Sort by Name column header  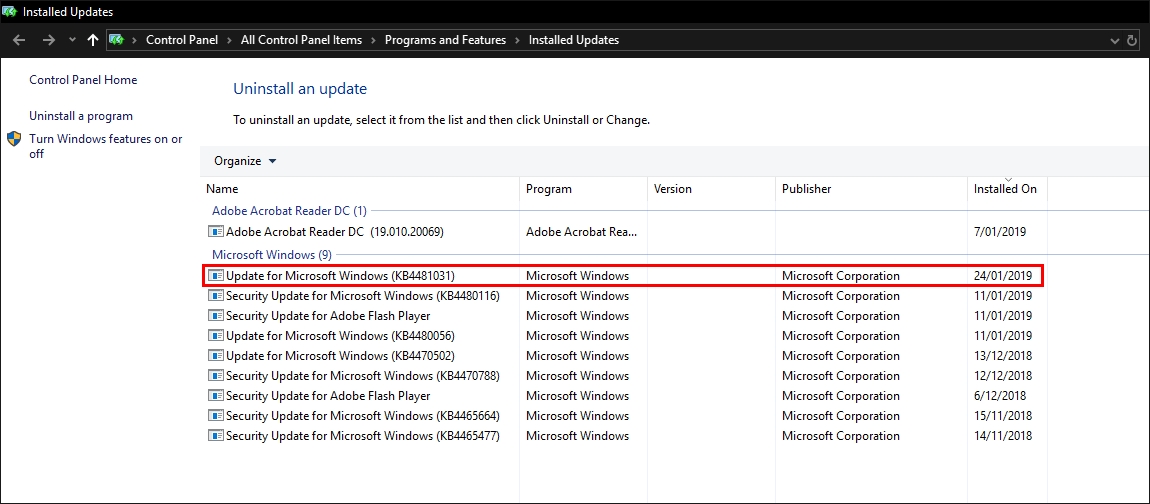tap(360, 189)
